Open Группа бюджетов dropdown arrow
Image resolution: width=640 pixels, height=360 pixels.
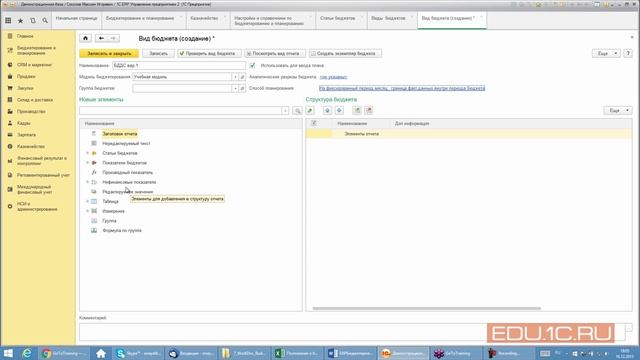click(x=235, y=88)
